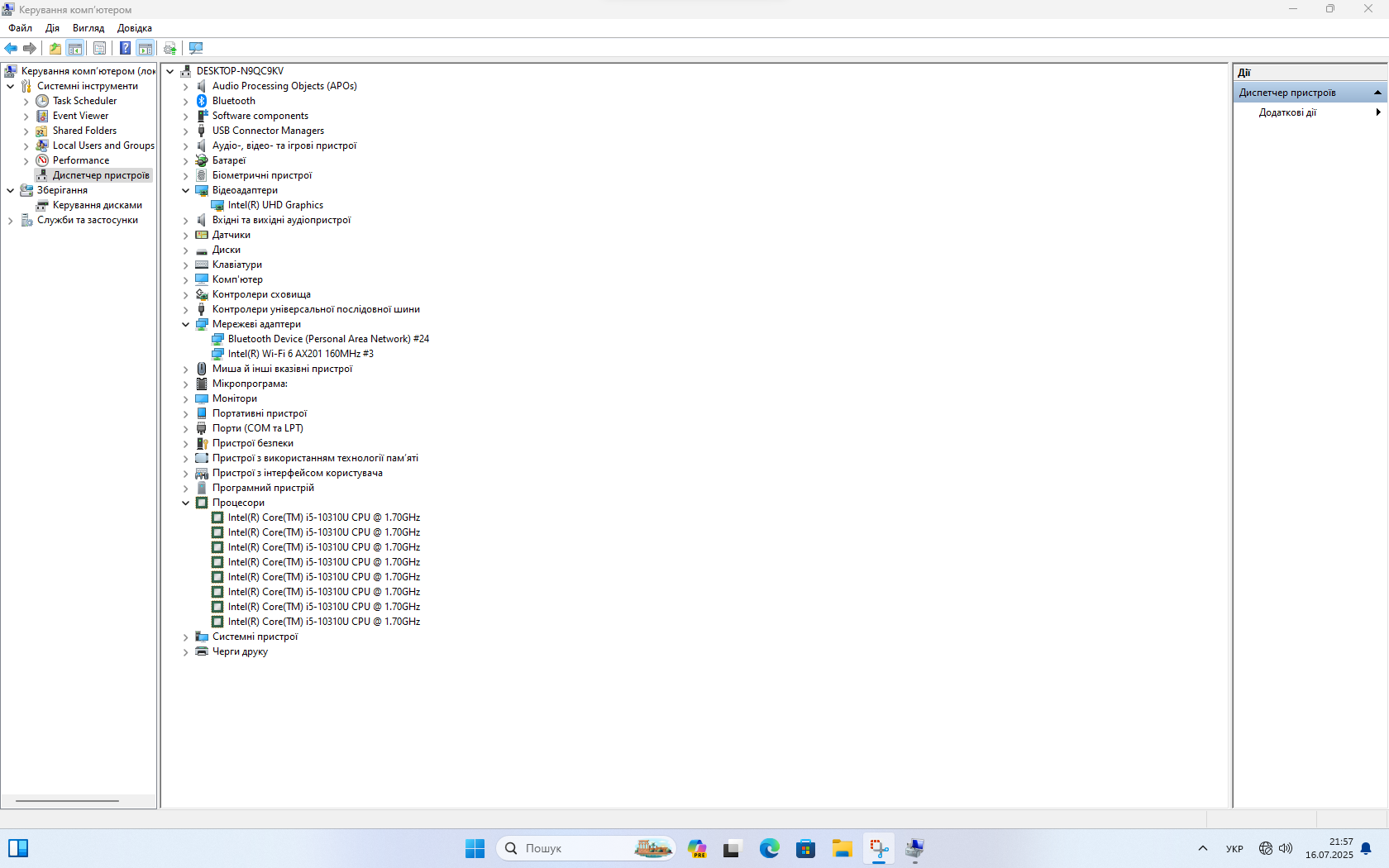Click the left pane horizontal scrollbar
The height and width of the screenshot is (868, 1389).
(68, 801)
